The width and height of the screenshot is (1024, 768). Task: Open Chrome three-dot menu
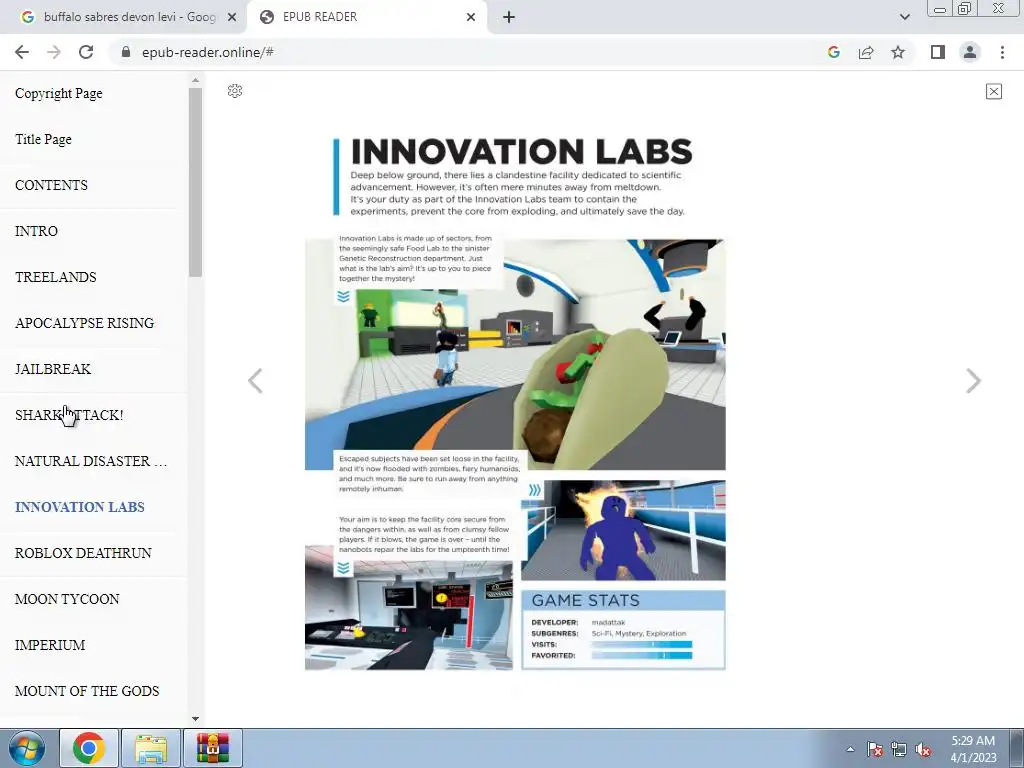pos(1002,52)
